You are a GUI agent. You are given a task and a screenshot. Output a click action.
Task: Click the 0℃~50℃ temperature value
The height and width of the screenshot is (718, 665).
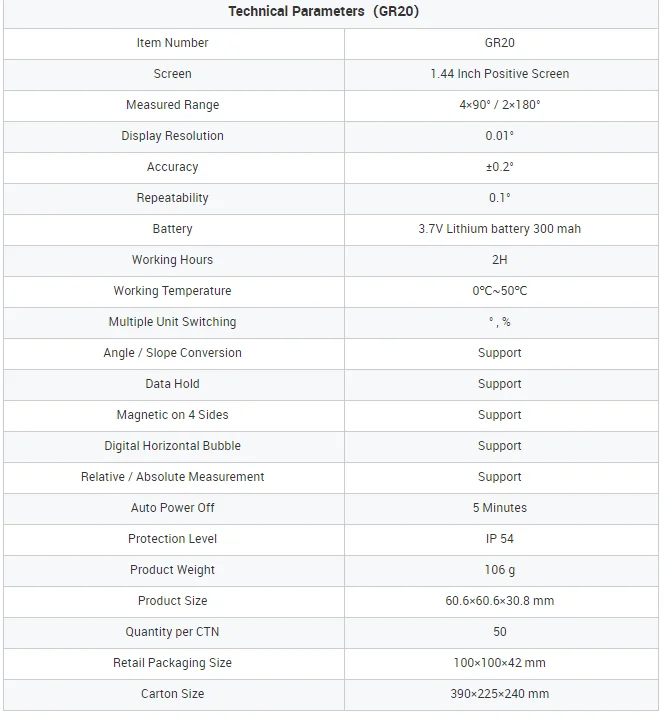point(499,291)
